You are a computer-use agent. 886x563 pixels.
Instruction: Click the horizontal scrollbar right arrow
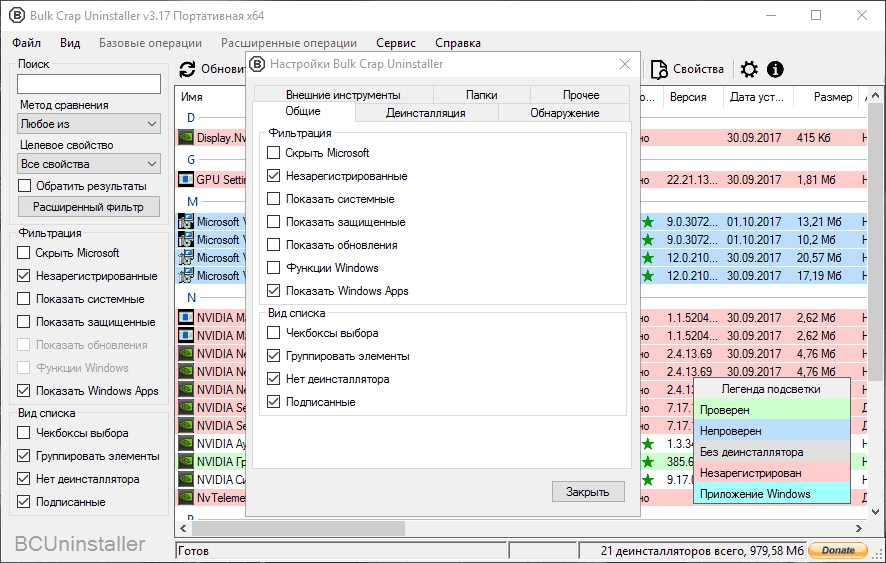click(859, 529)
